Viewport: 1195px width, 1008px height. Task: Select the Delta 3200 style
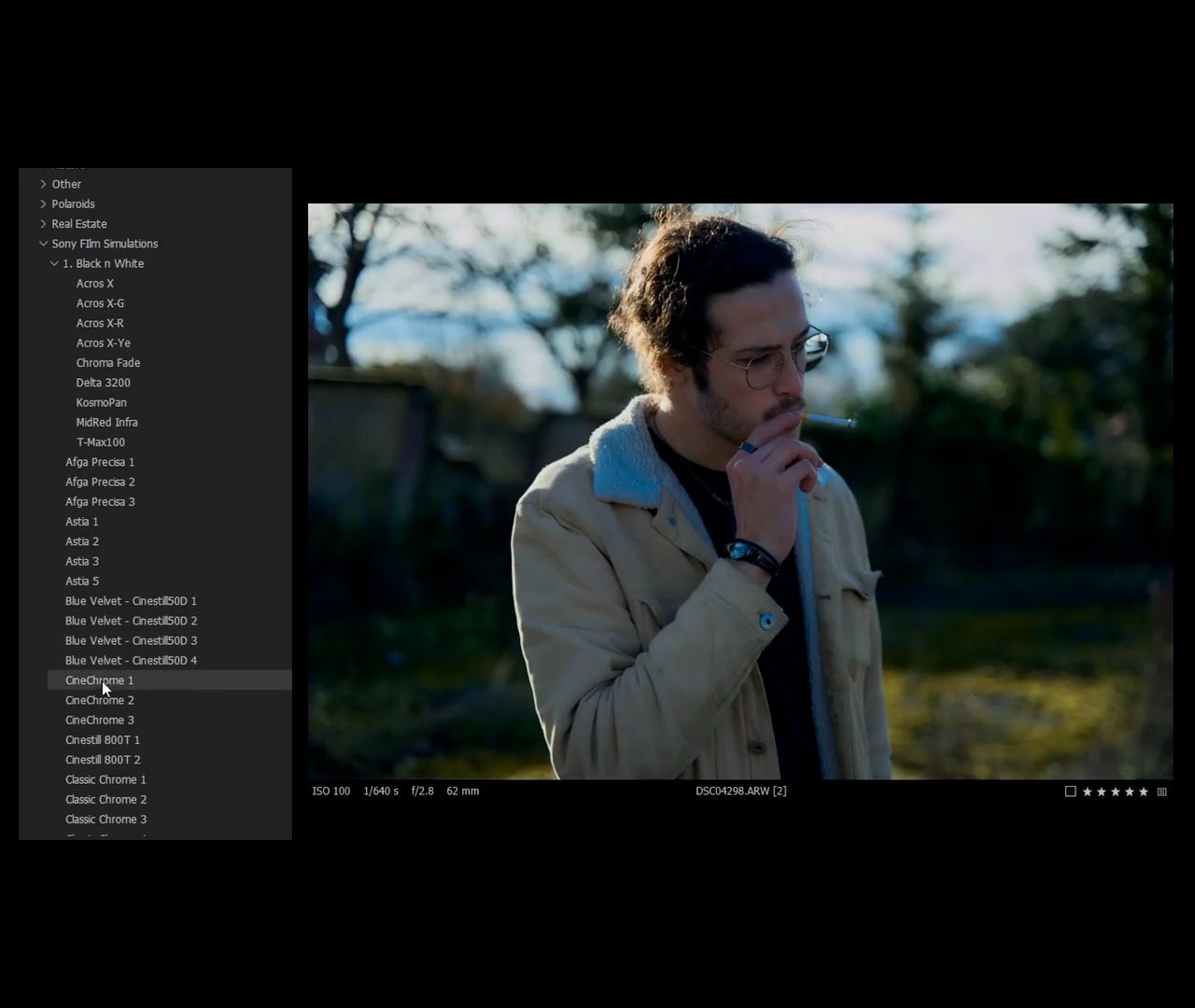(x=103, y=383)
